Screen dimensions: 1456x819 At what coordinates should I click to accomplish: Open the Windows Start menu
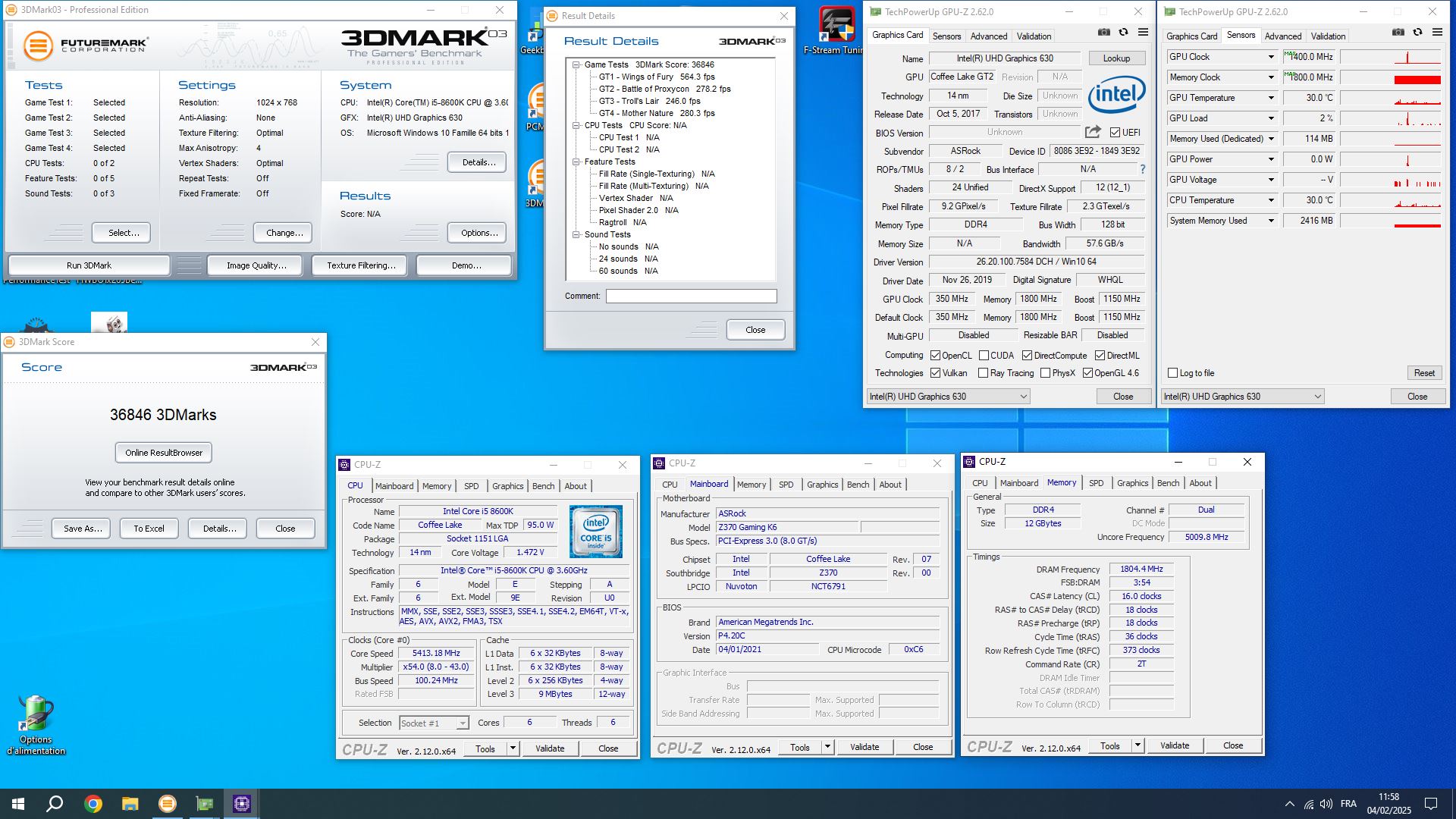[x=18, y=804]
